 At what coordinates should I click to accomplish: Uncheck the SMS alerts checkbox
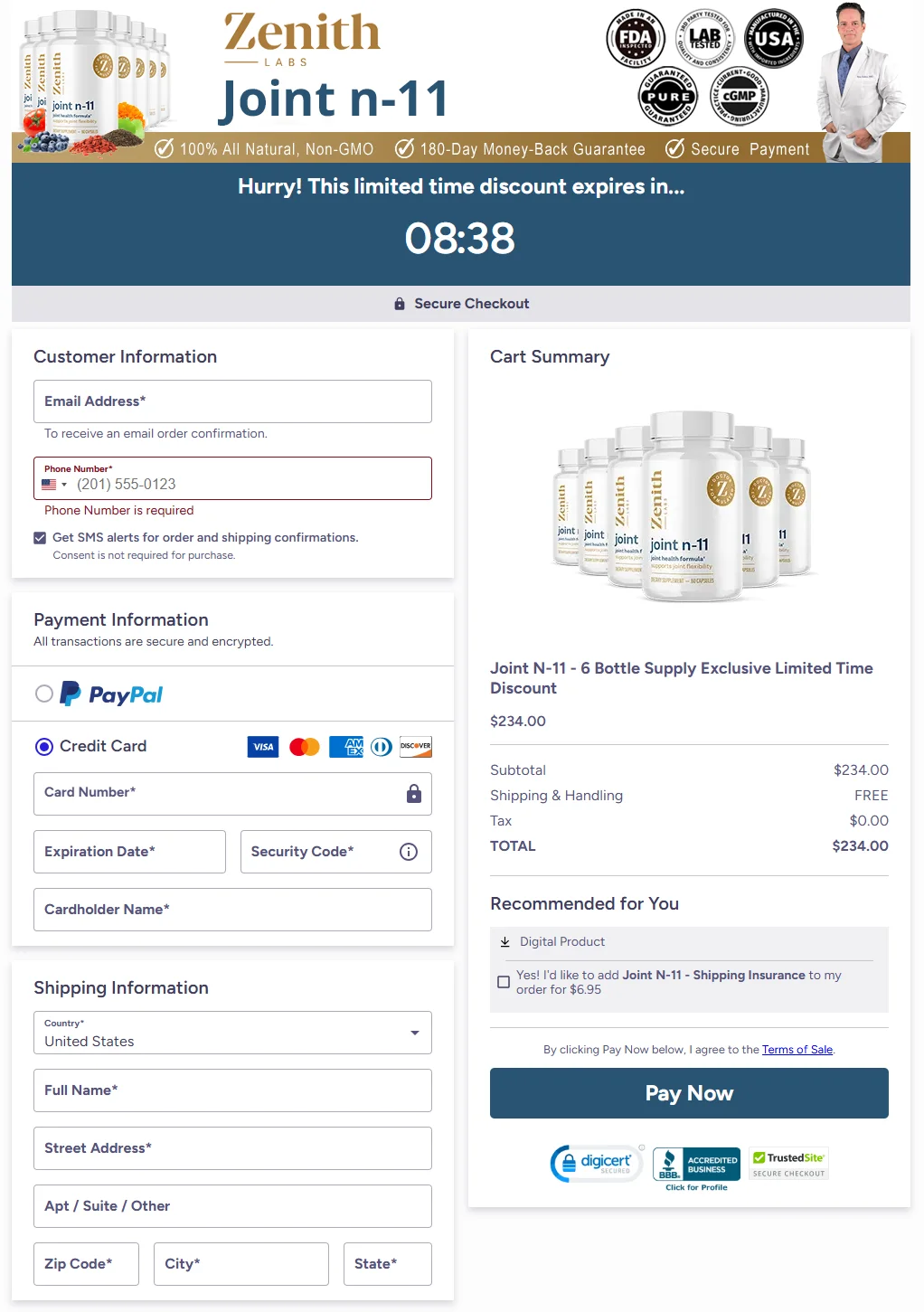[x=40, y=538]
